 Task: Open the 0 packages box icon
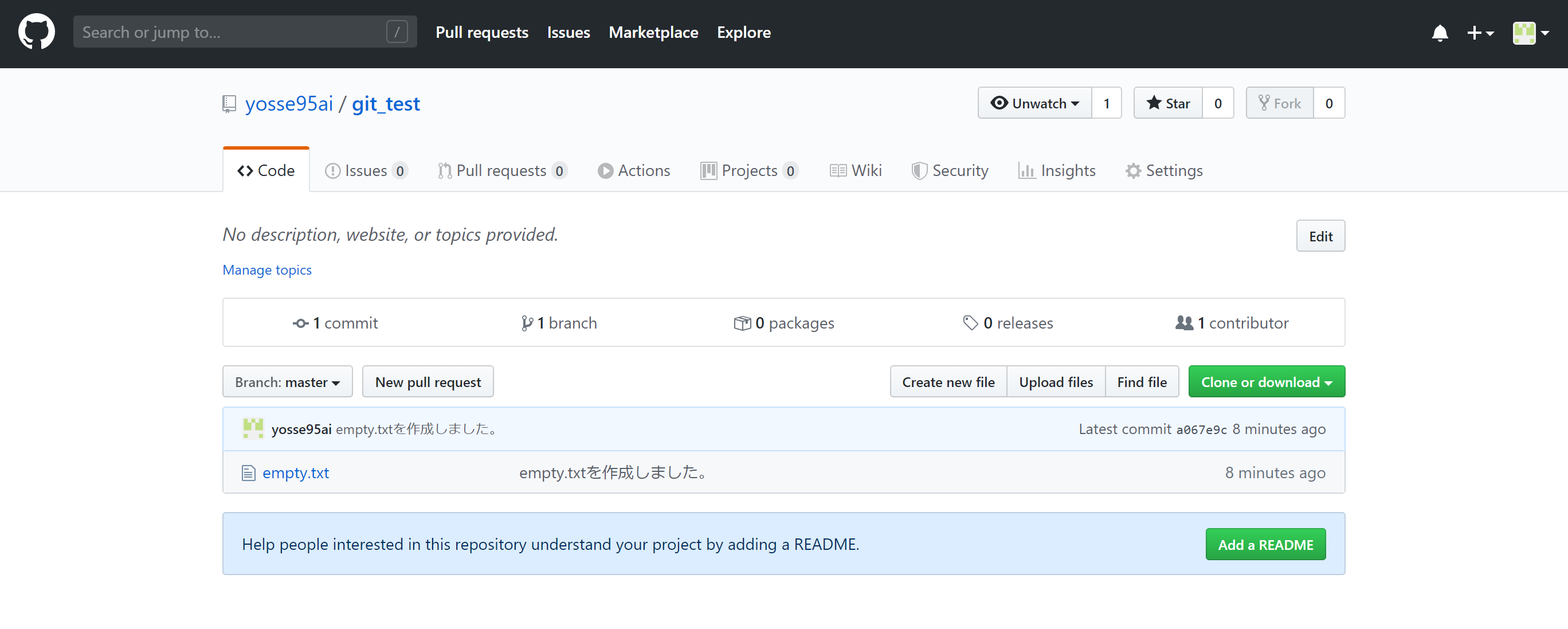coord(742,323)
